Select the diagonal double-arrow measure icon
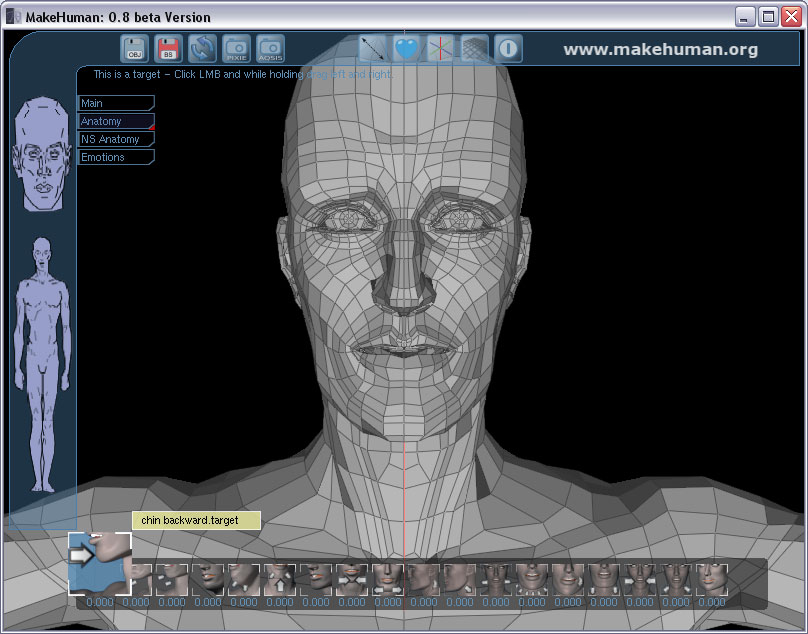 tap(373, 48)
